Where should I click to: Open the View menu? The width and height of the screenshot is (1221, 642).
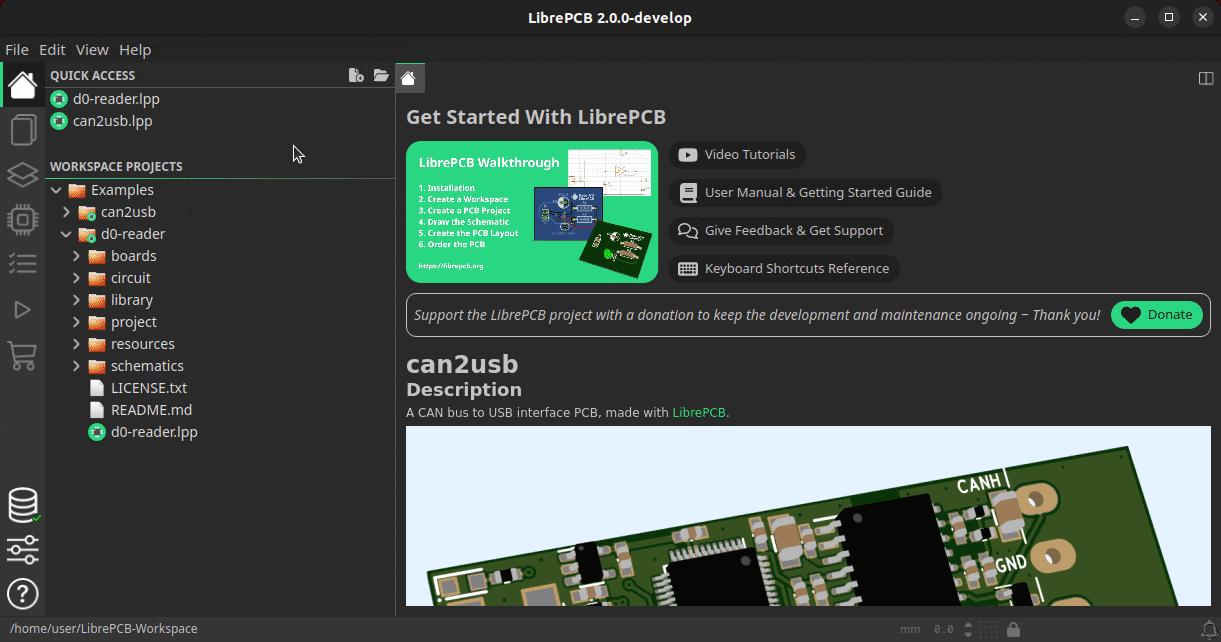coord(92,50)
